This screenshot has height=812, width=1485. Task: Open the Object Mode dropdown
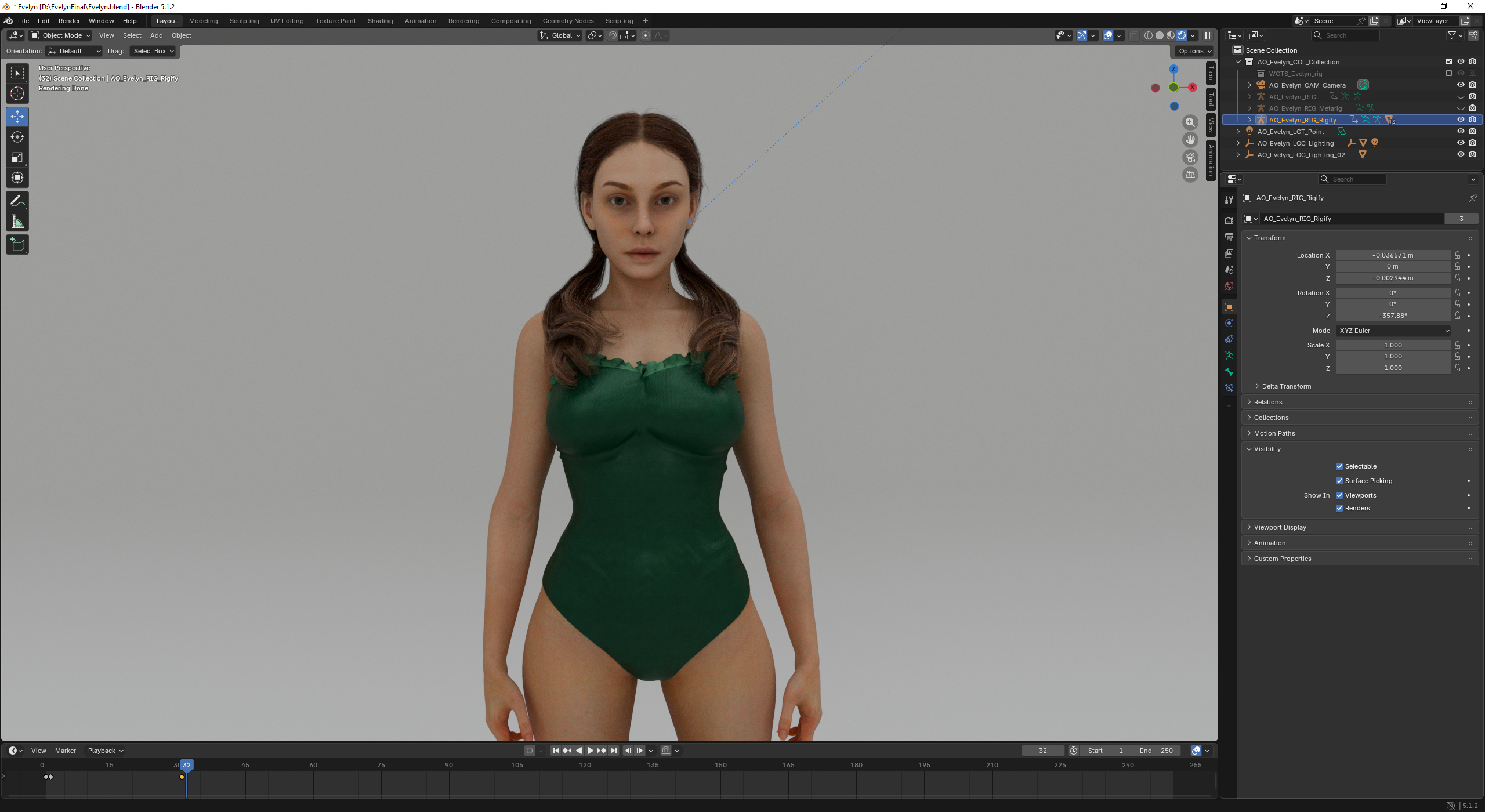61,35
